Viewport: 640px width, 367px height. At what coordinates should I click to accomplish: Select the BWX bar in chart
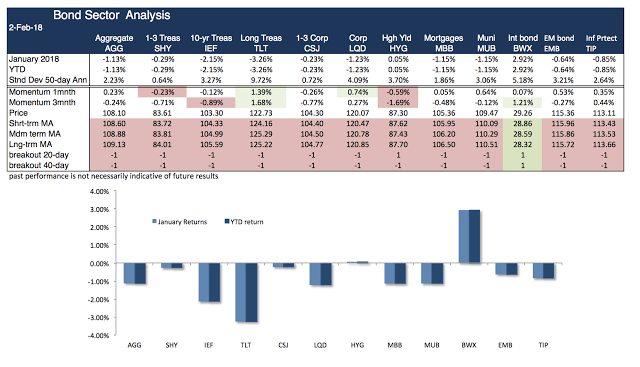469,236
